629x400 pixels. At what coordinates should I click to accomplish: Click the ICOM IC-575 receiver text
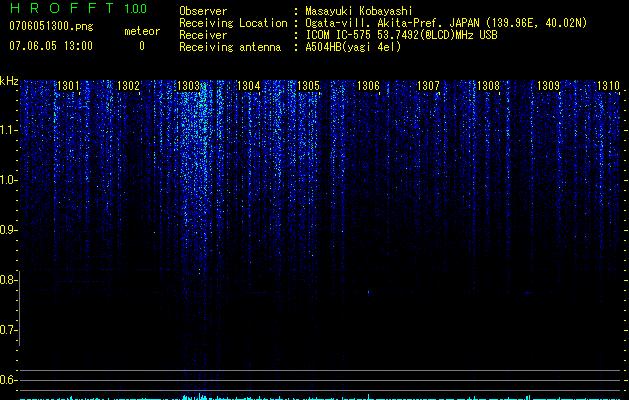click(x=401, y=35)
